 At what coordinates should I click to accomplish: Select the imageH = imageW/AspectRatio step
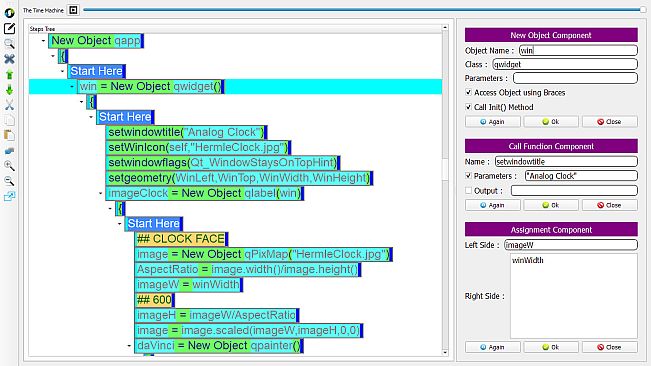(x=217, y=315)
